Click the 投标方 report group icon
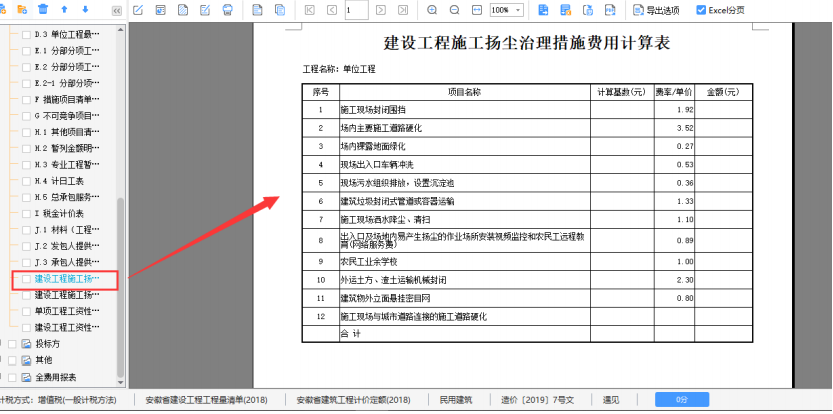The image size is (833, 414). [x=27, y=344]
